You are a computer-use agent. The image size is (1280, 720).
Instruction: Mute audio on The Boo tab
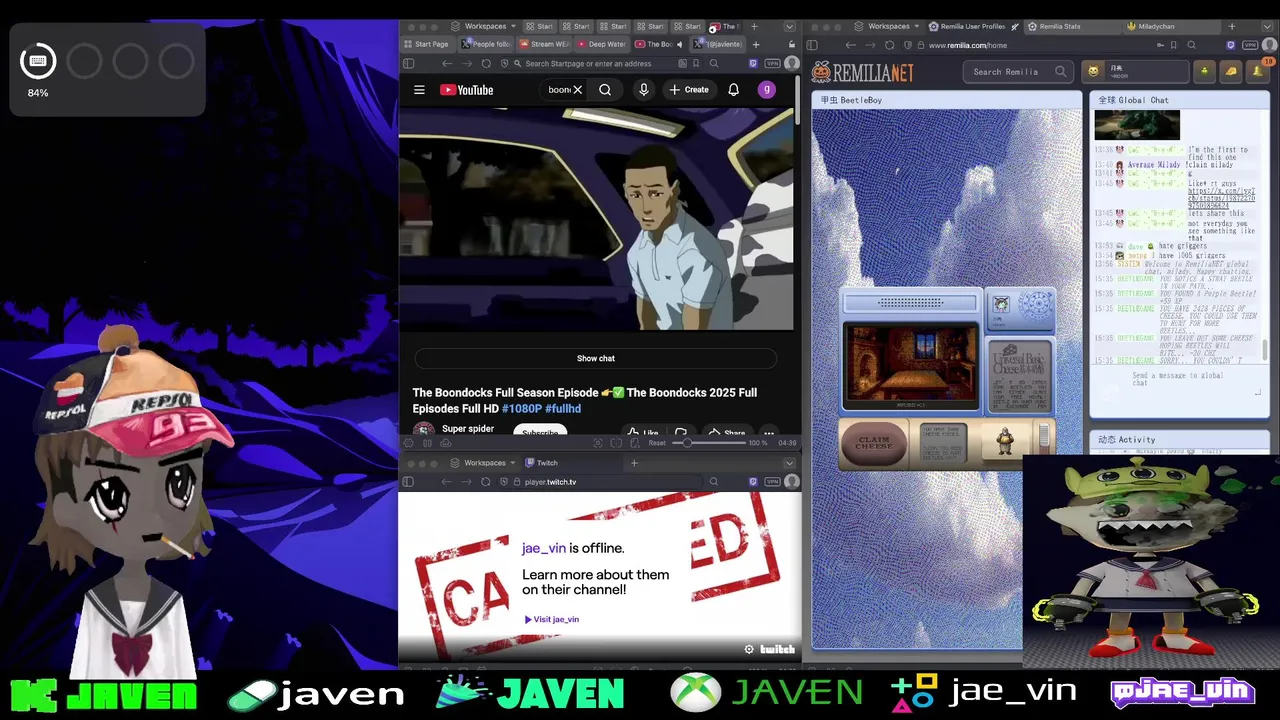pyautogui.click(x=679, y=44)
